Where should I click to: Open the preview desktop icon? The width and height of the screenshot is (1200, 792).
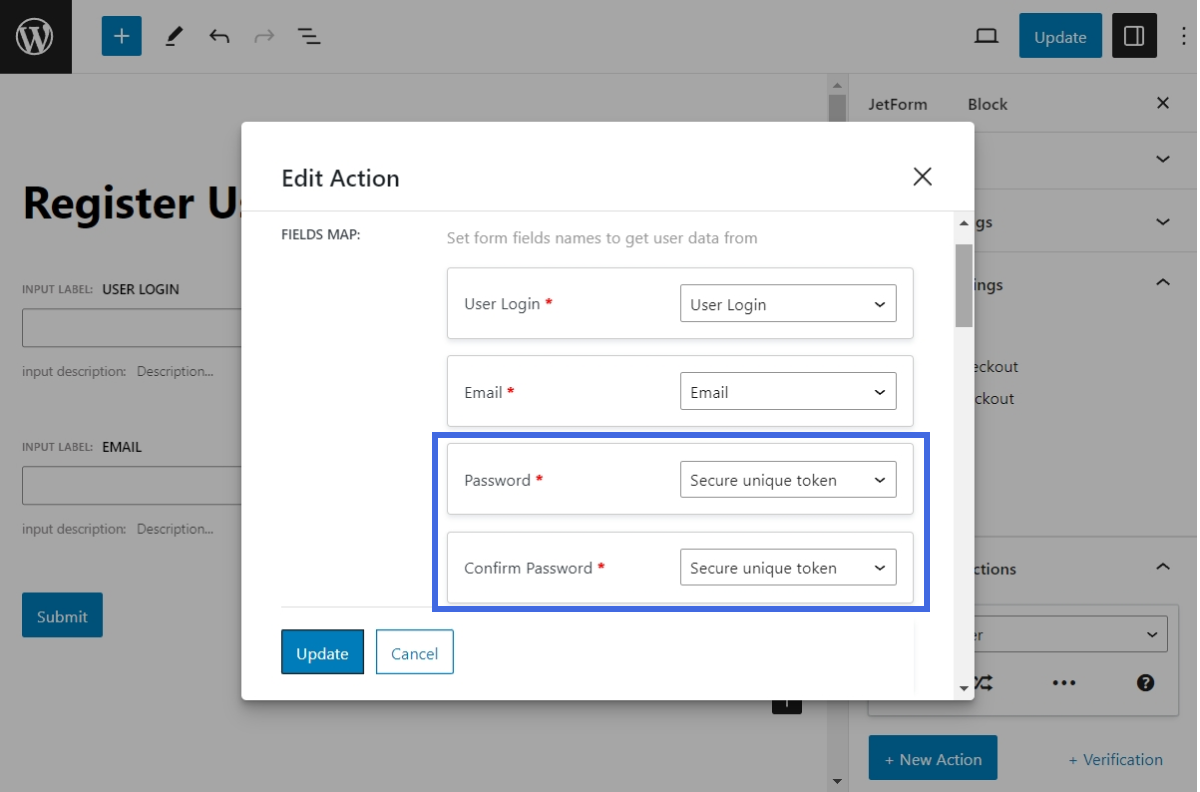pyautogui.click(x=986, y=36)
